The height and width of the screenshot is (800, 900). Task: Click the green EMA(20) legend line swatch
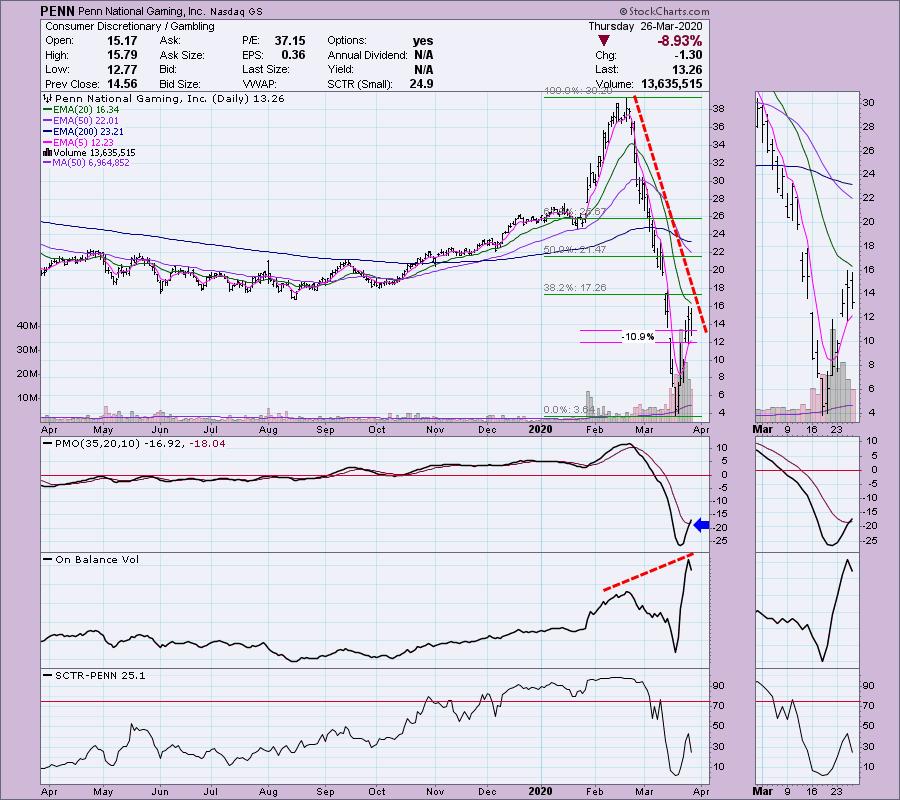48,110
